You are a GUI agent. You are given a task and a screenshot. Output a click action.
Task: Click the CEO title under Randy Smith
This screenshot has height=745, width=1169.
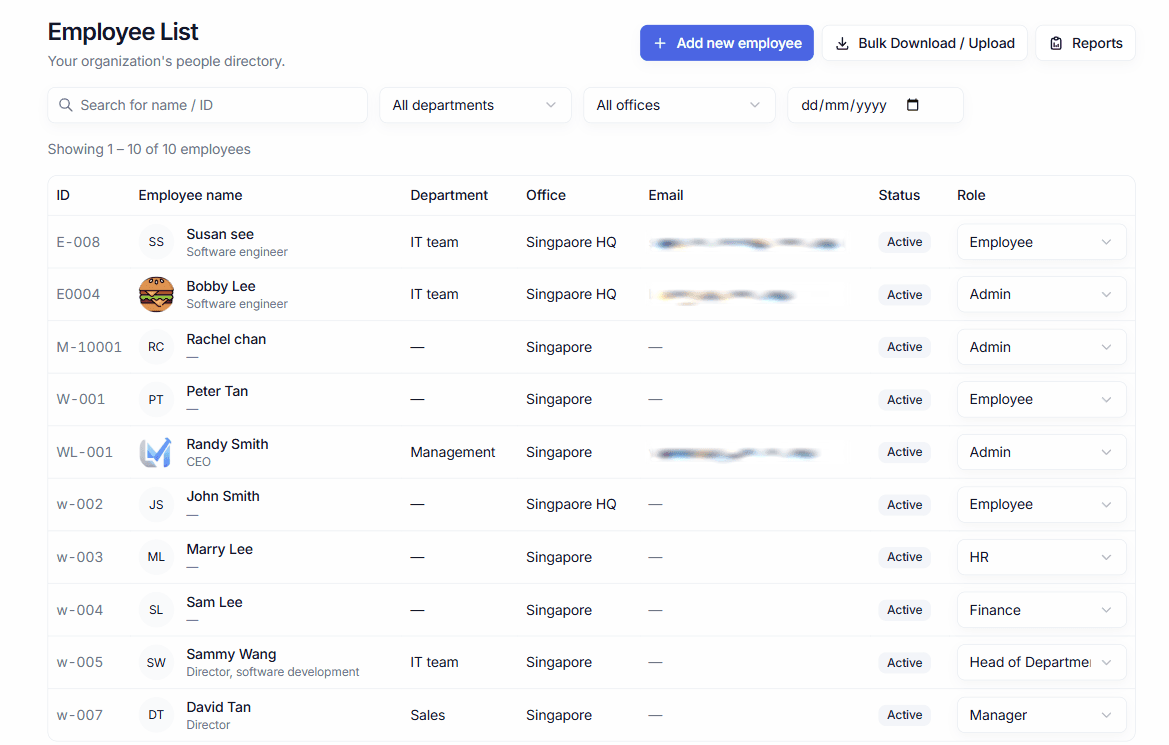coord(198,462)
